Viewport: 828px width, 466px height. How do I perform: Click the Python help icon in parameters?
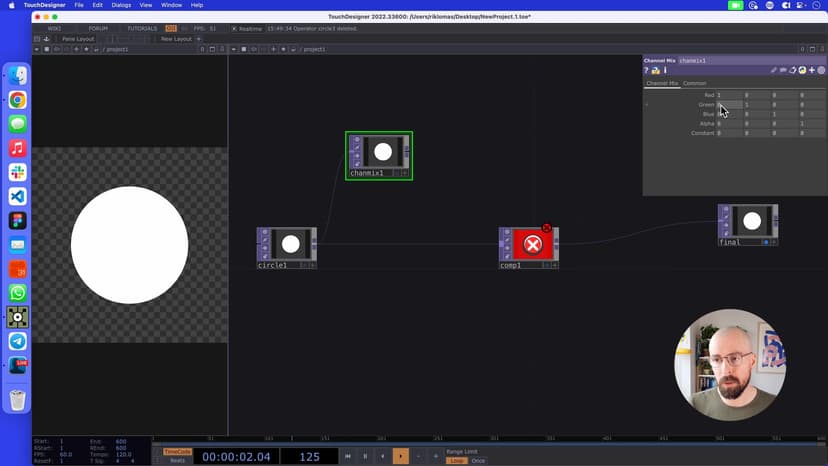click(656, 71)
